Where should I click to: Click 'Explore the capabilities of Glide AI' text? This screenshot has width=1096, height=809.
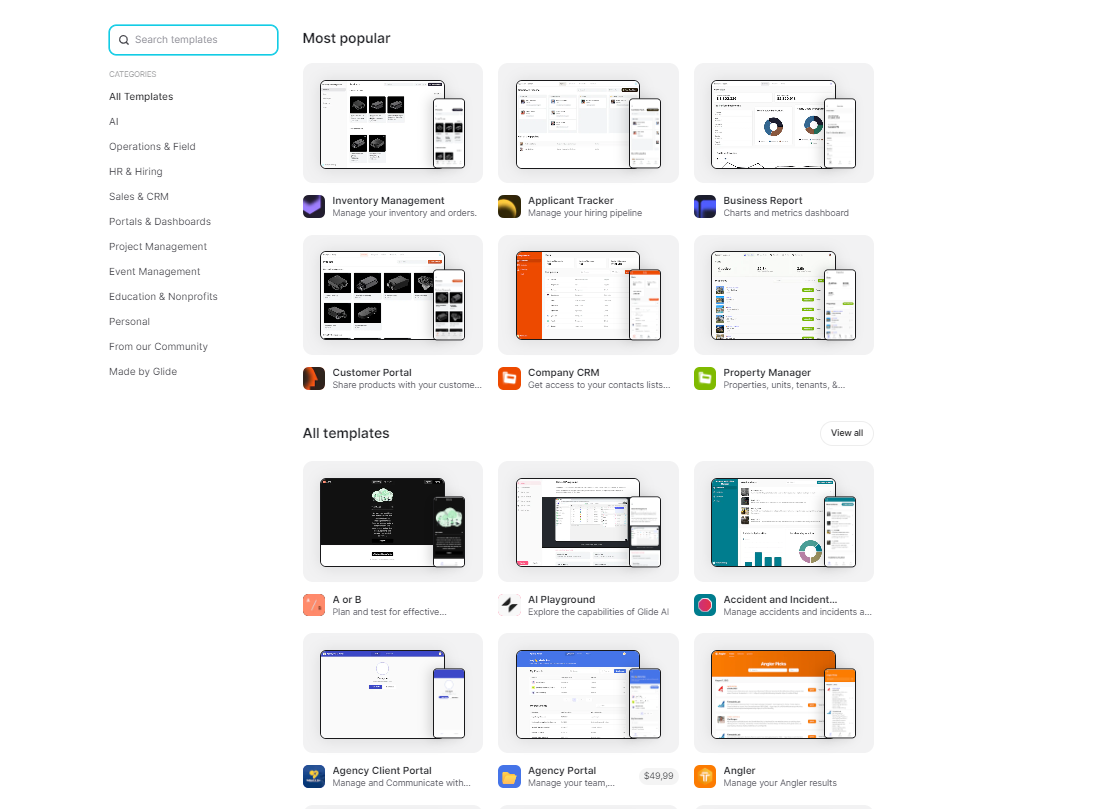(598, 612)
